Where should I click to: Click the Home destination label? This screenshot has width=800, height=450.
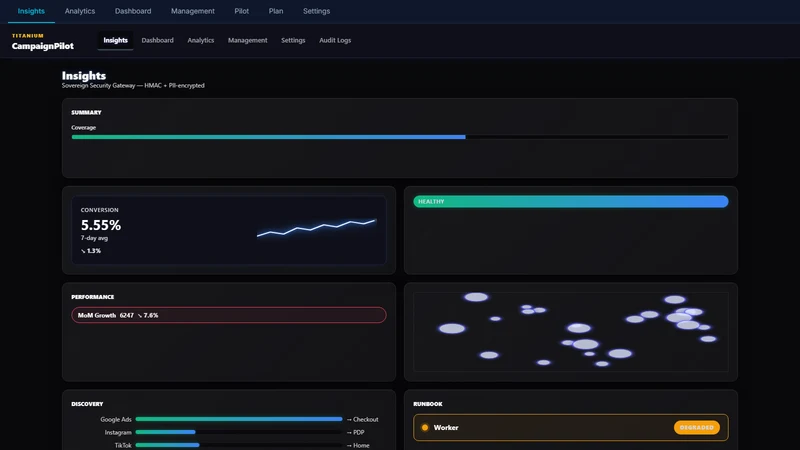pos(358,445)
